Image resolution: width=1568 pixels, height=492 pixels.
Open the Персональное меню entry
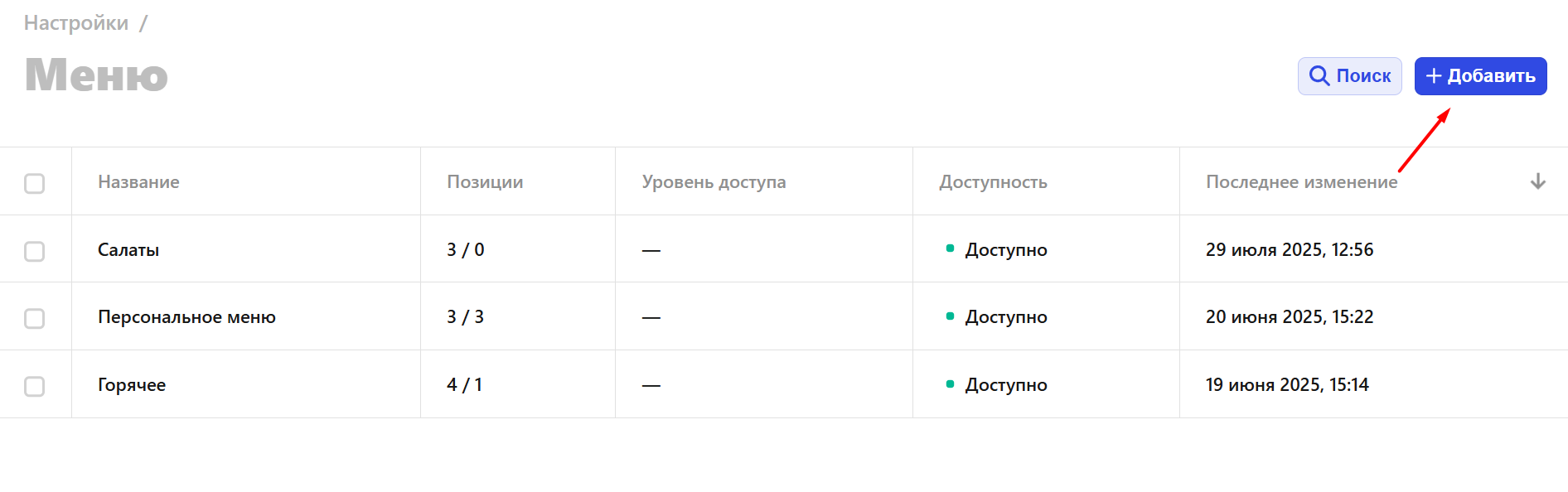(186, 317)
